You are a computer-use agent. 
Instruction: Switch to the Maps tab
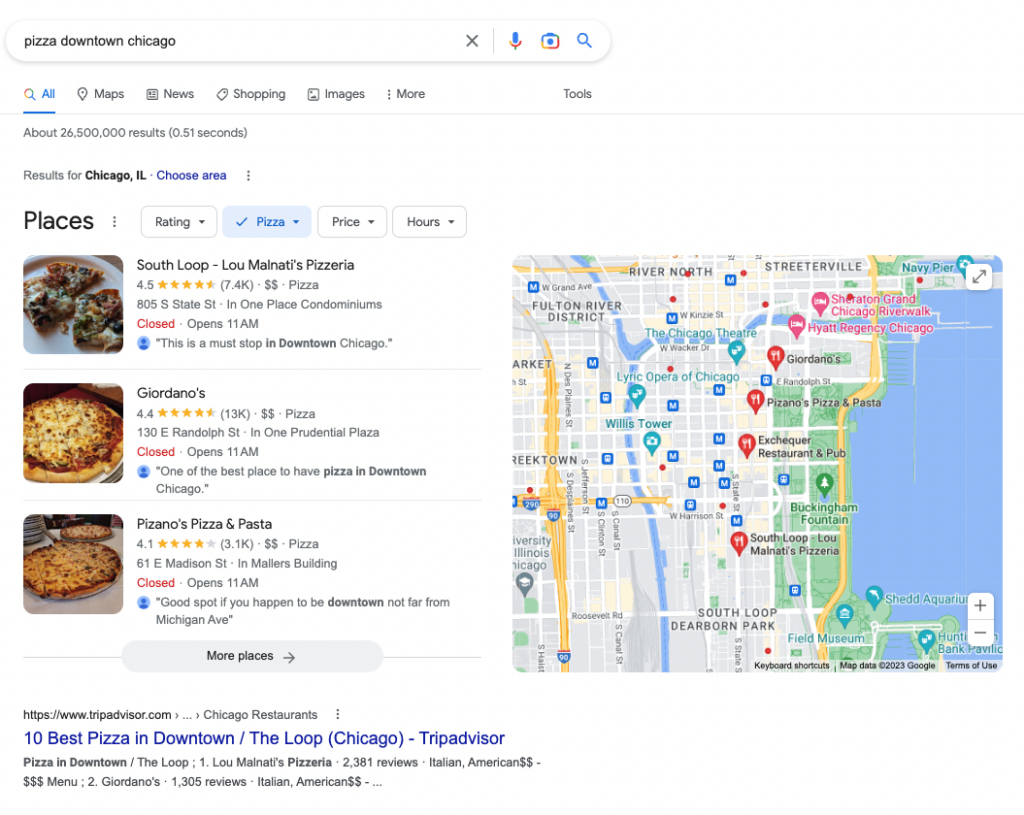(100, 94)
